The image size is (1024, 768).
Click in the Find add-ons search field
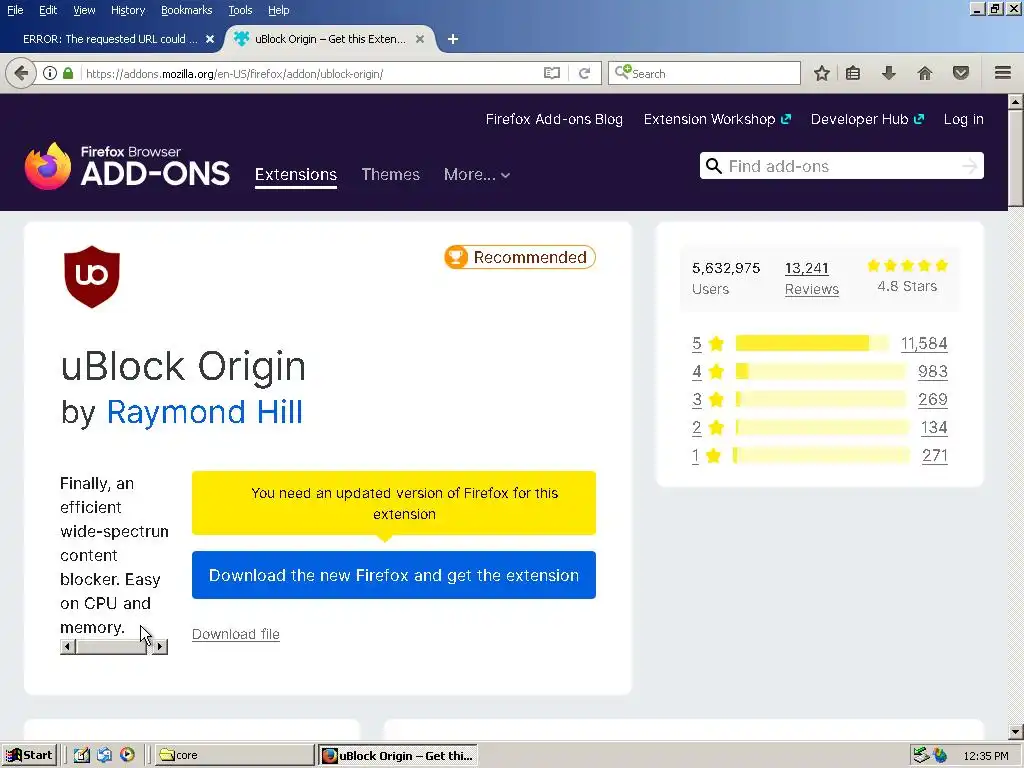[x=842, y=166]
